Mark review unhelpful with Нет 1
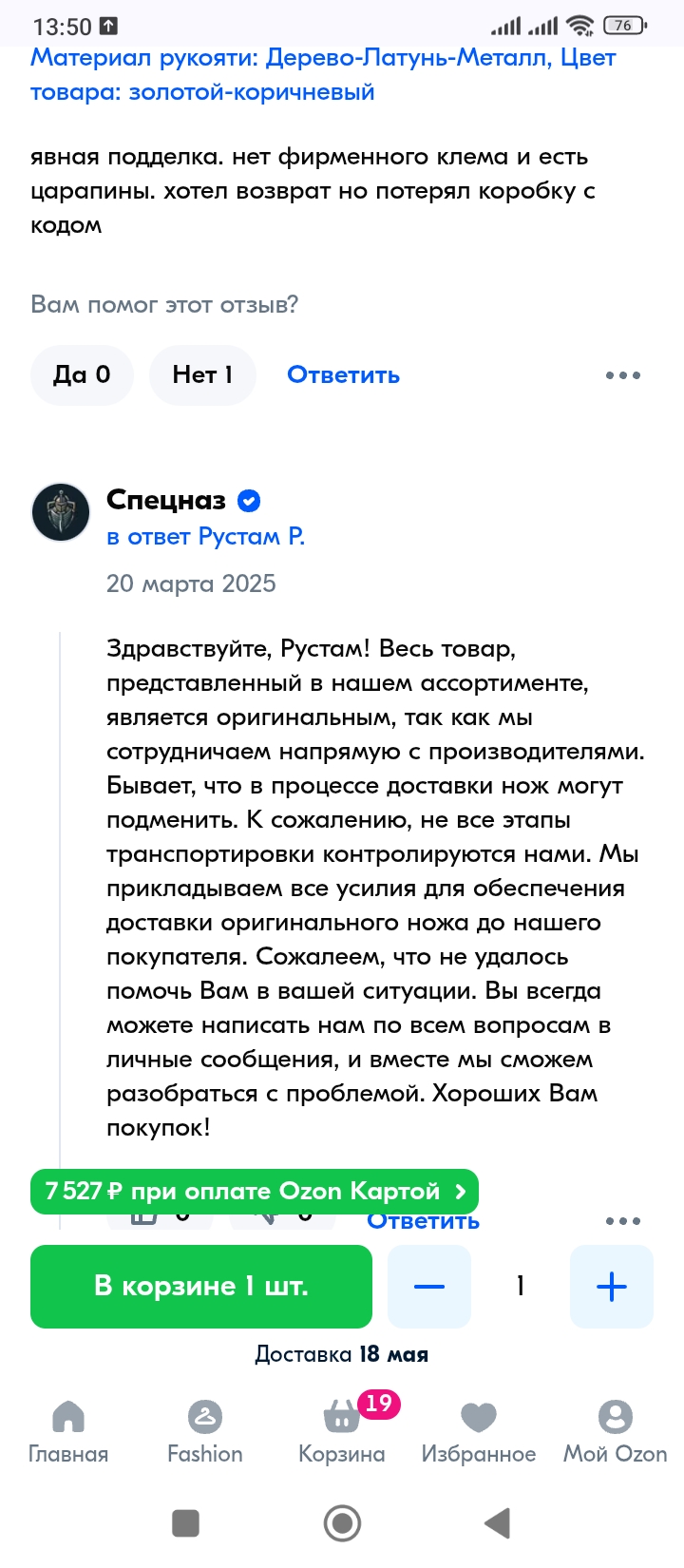This screenshot has height=1568, width=684. point(203,375)
